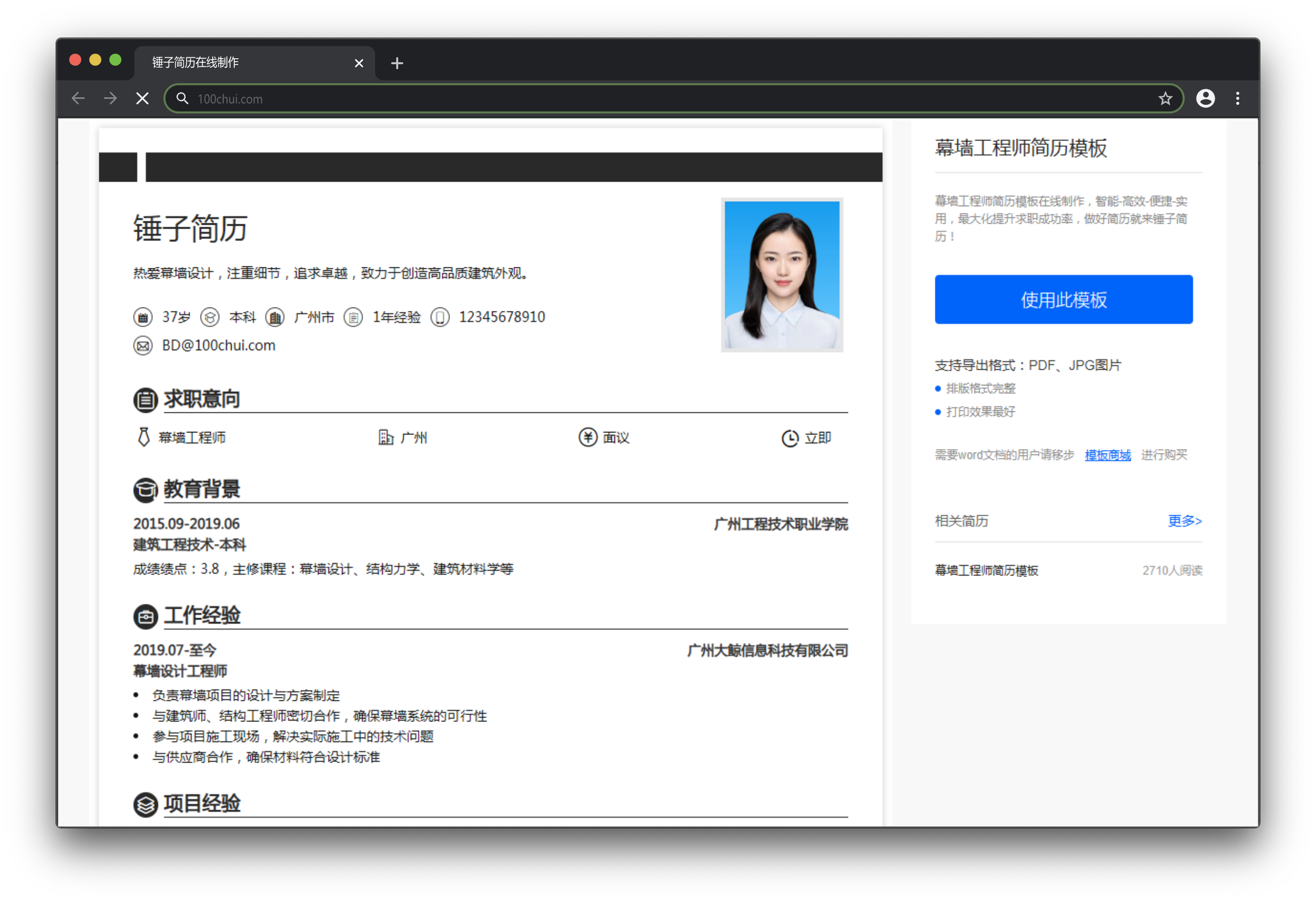Image resolution: width=1316 pixels, height=902 pixels.
Task: Click the email envelope icon
Action: pyautogui.click(x=143, y=346)
